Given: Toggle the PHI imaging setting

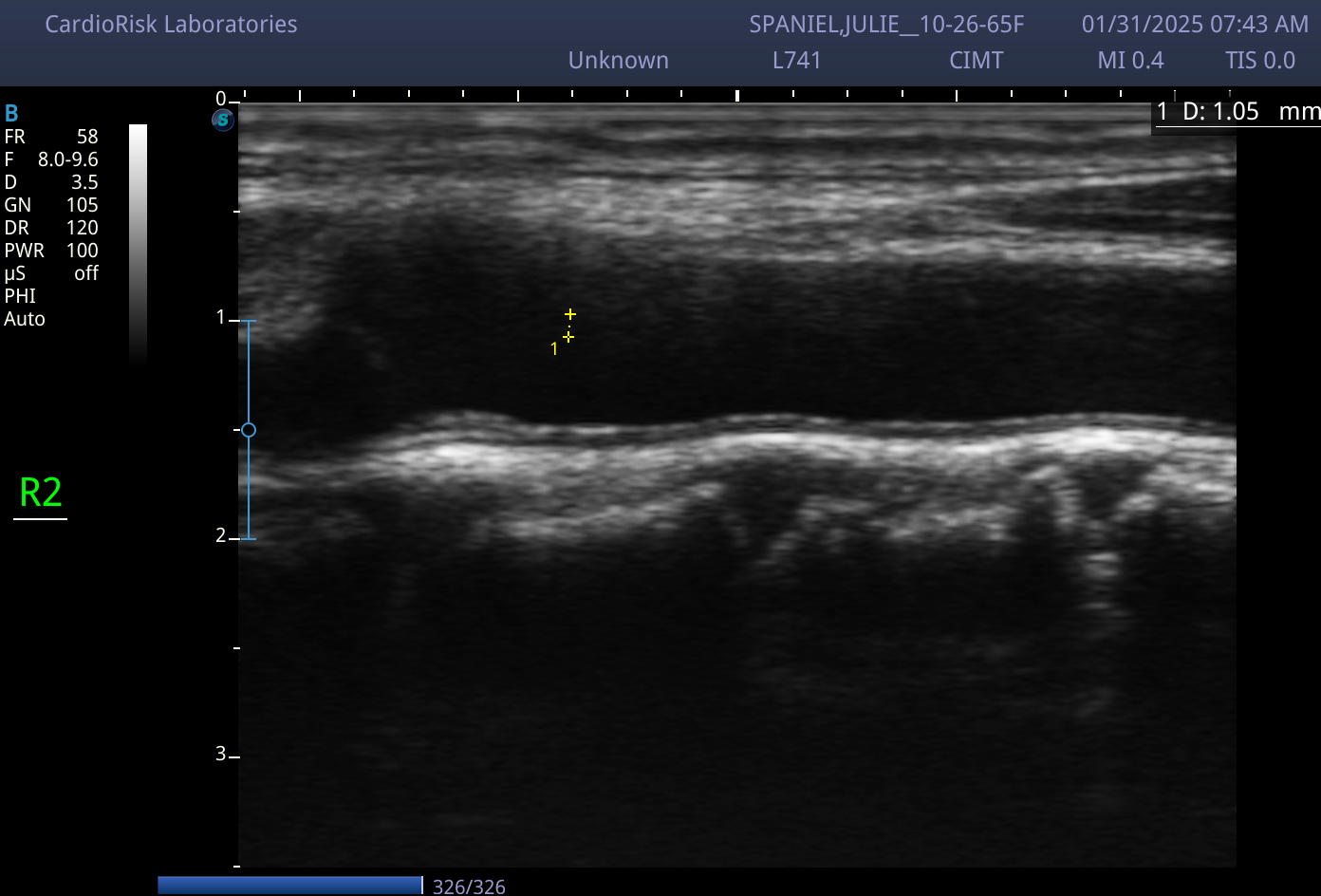Looking at the screenshot, I should [x=20, y=296].
